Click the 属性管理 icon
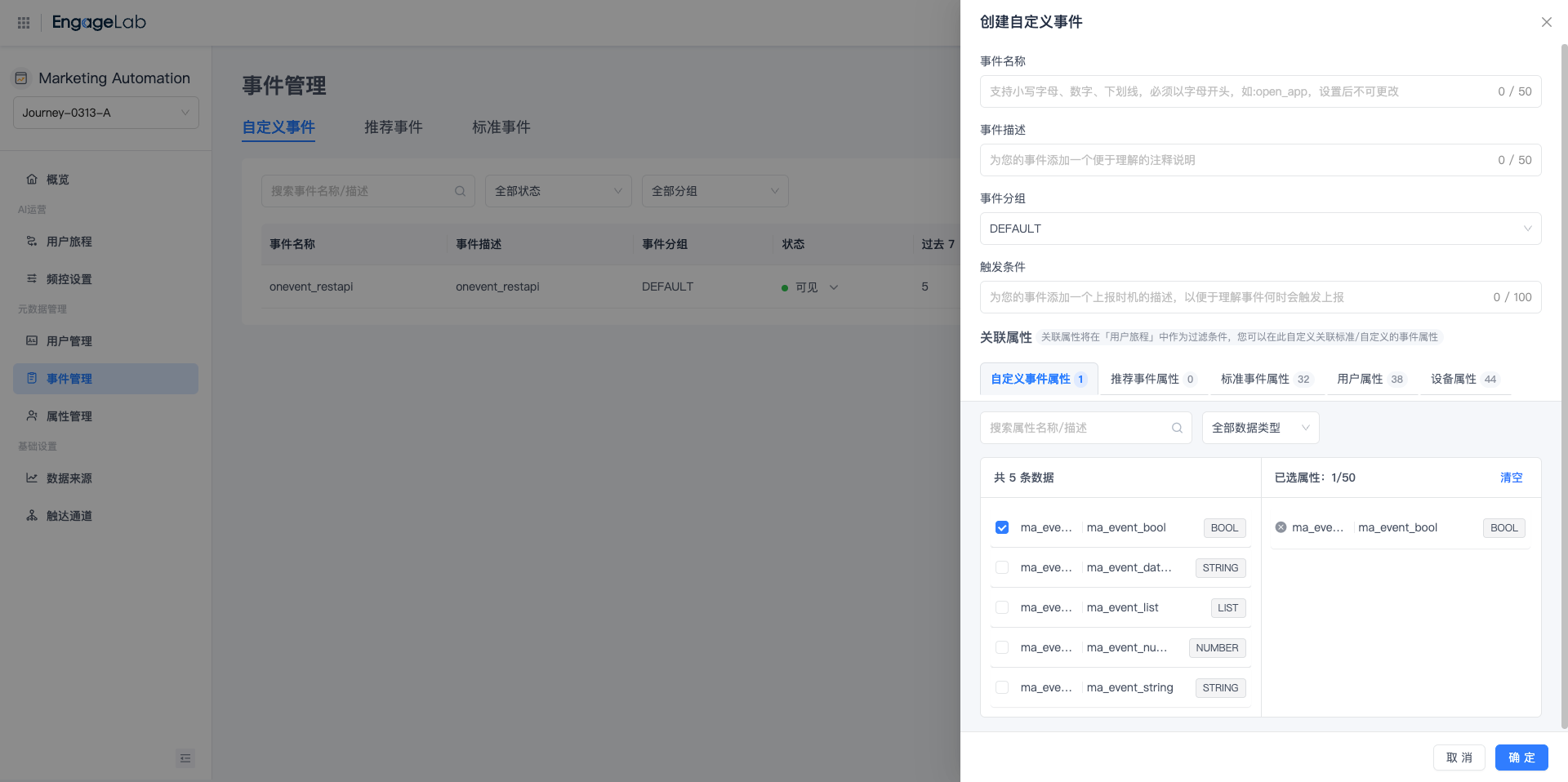 [31, 415]
